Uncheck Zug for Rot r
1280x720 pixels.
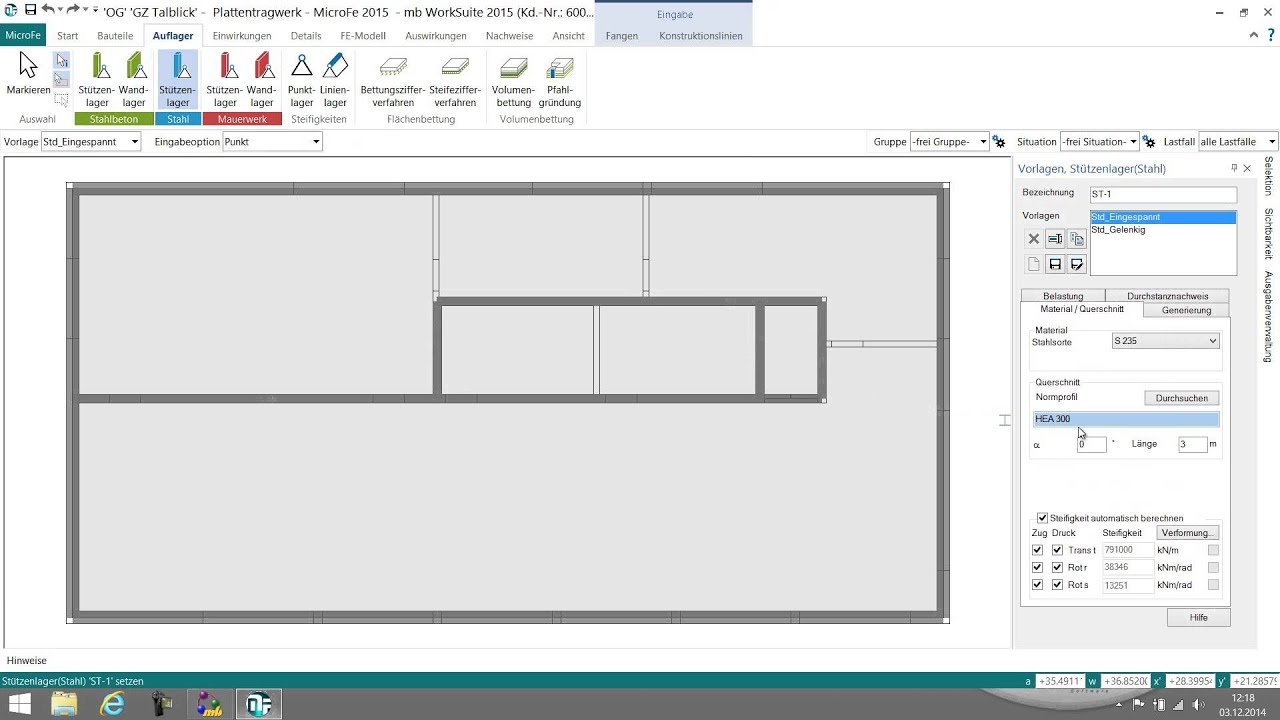coord(1037,567)
